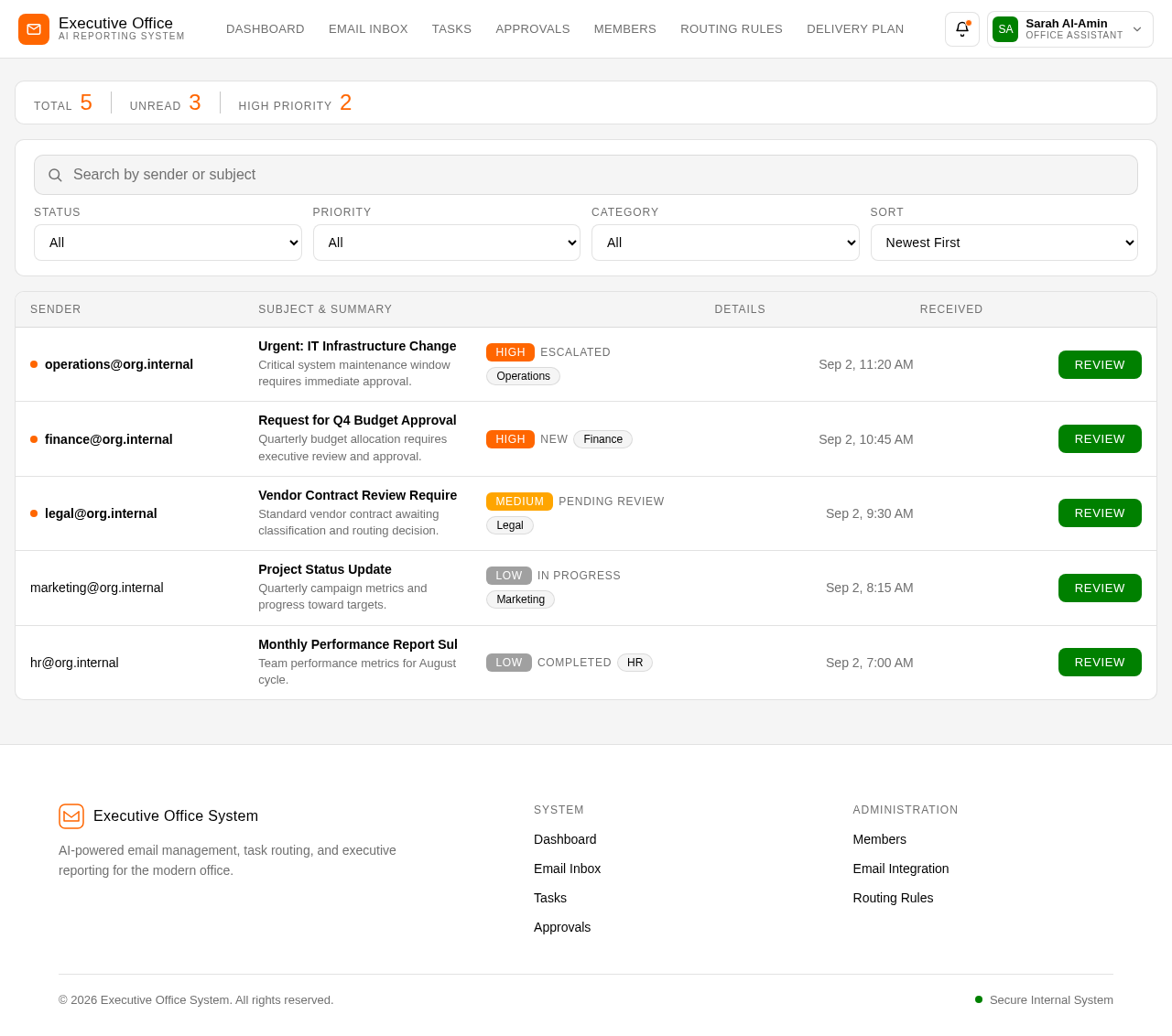Click timestamp Sep 2, 11:20 AM
The width and height of the screenshot is (1172, 1036).
click(866, 364)
